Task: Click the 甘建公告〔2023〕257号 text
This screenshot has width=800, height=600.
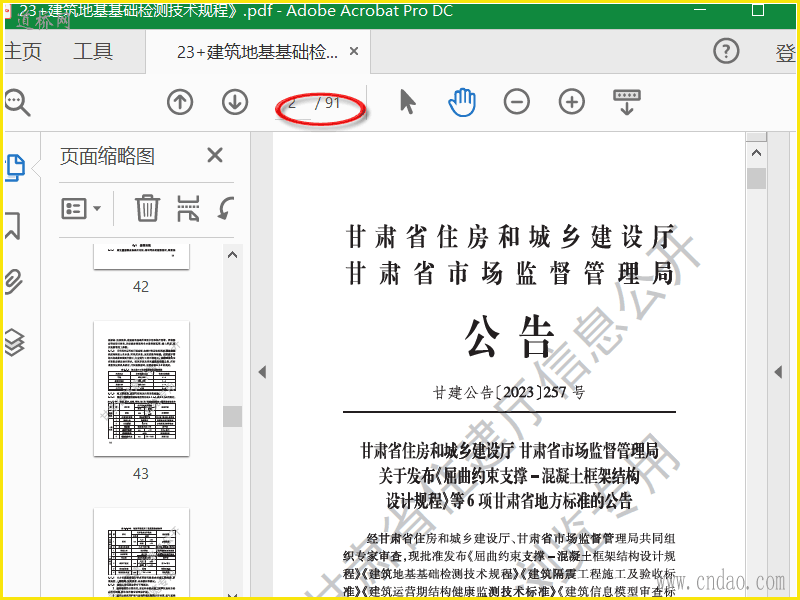Action: pyautogui.click(x=509, y=392)
